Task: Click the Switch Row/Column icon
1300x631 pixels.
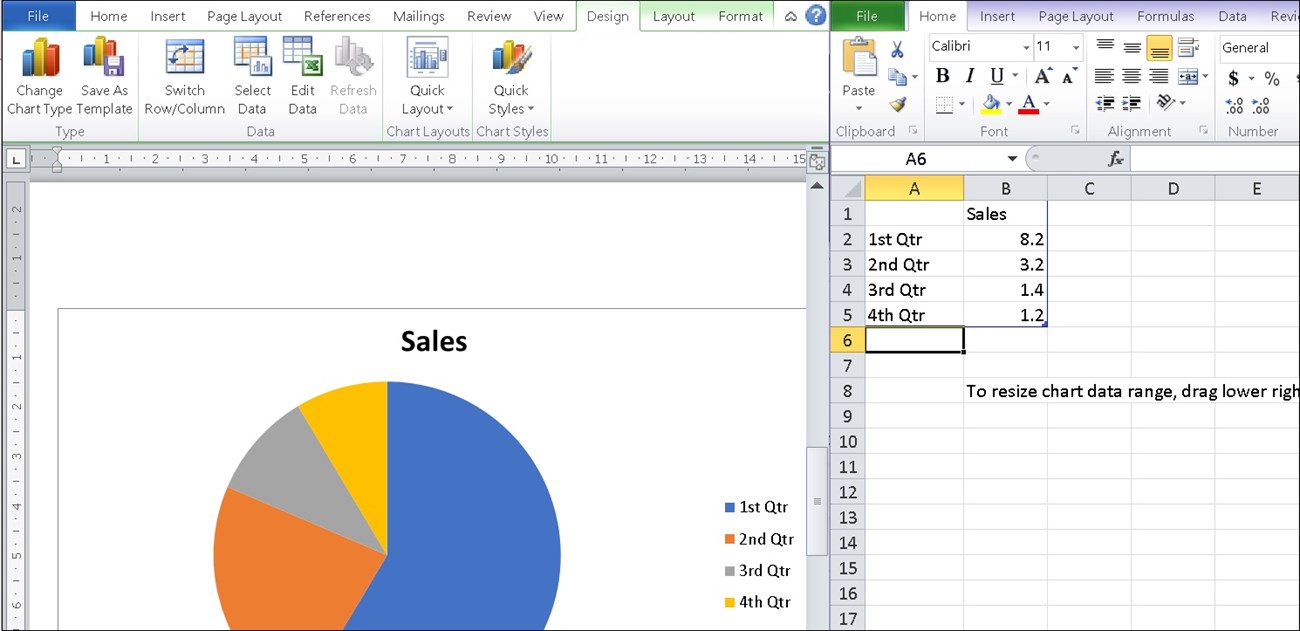Action: click(x=184, y=60)
